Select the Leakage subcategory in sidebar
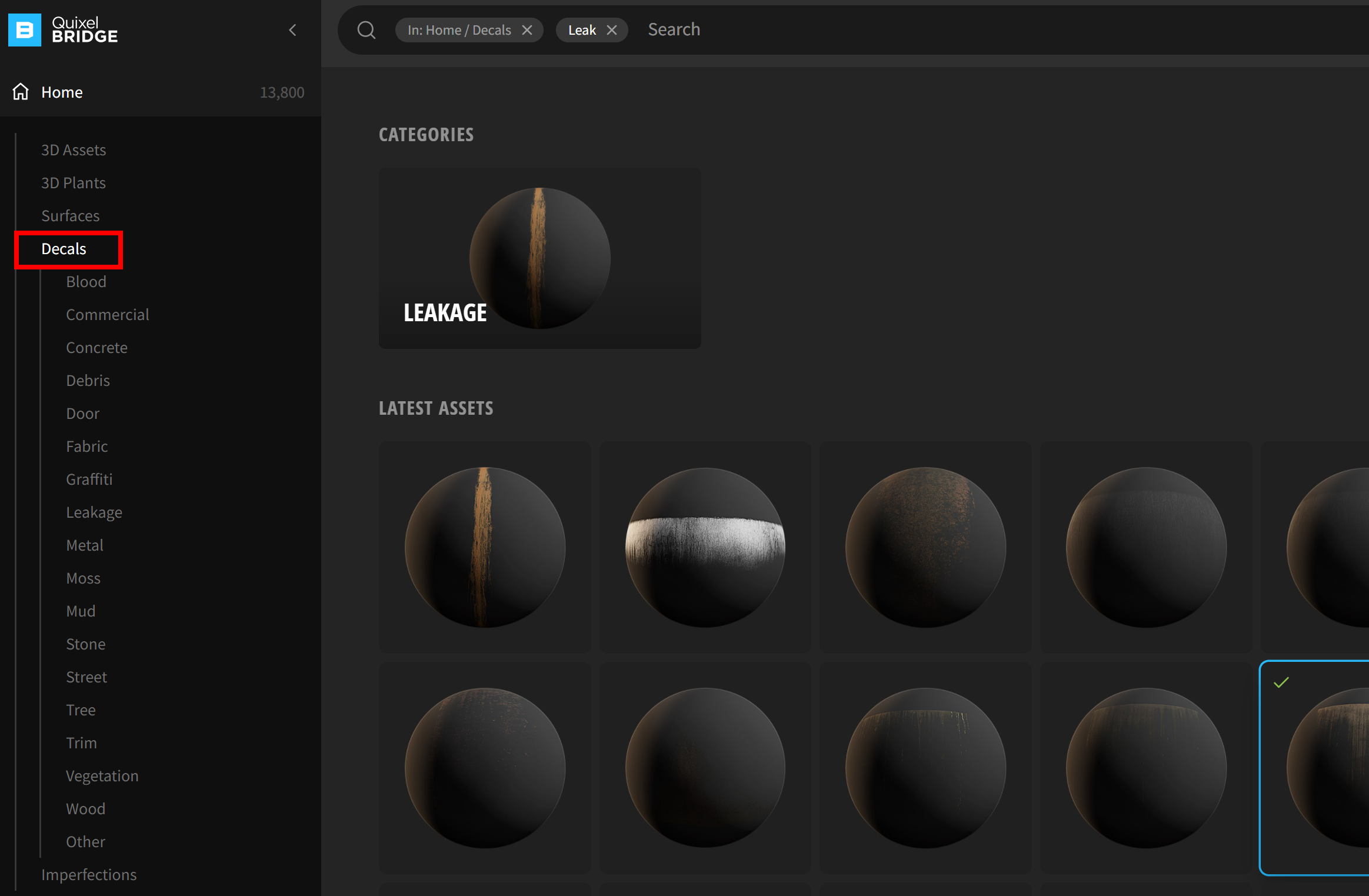 point(94,512)
